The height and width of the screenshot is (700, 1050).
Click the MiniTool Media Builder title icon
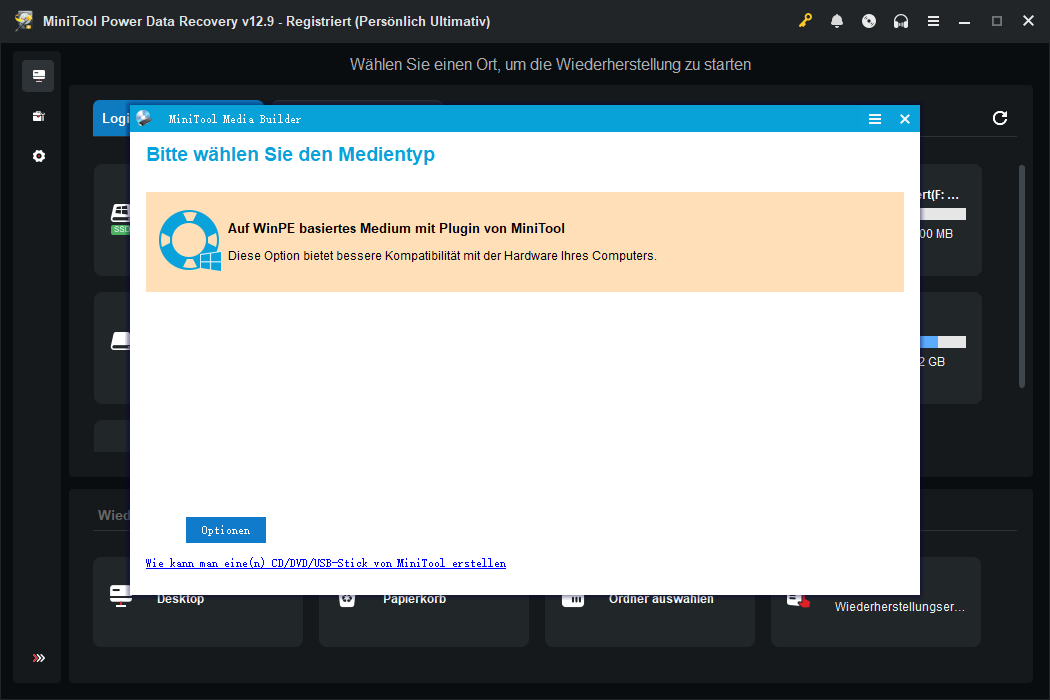pos(144,119)
